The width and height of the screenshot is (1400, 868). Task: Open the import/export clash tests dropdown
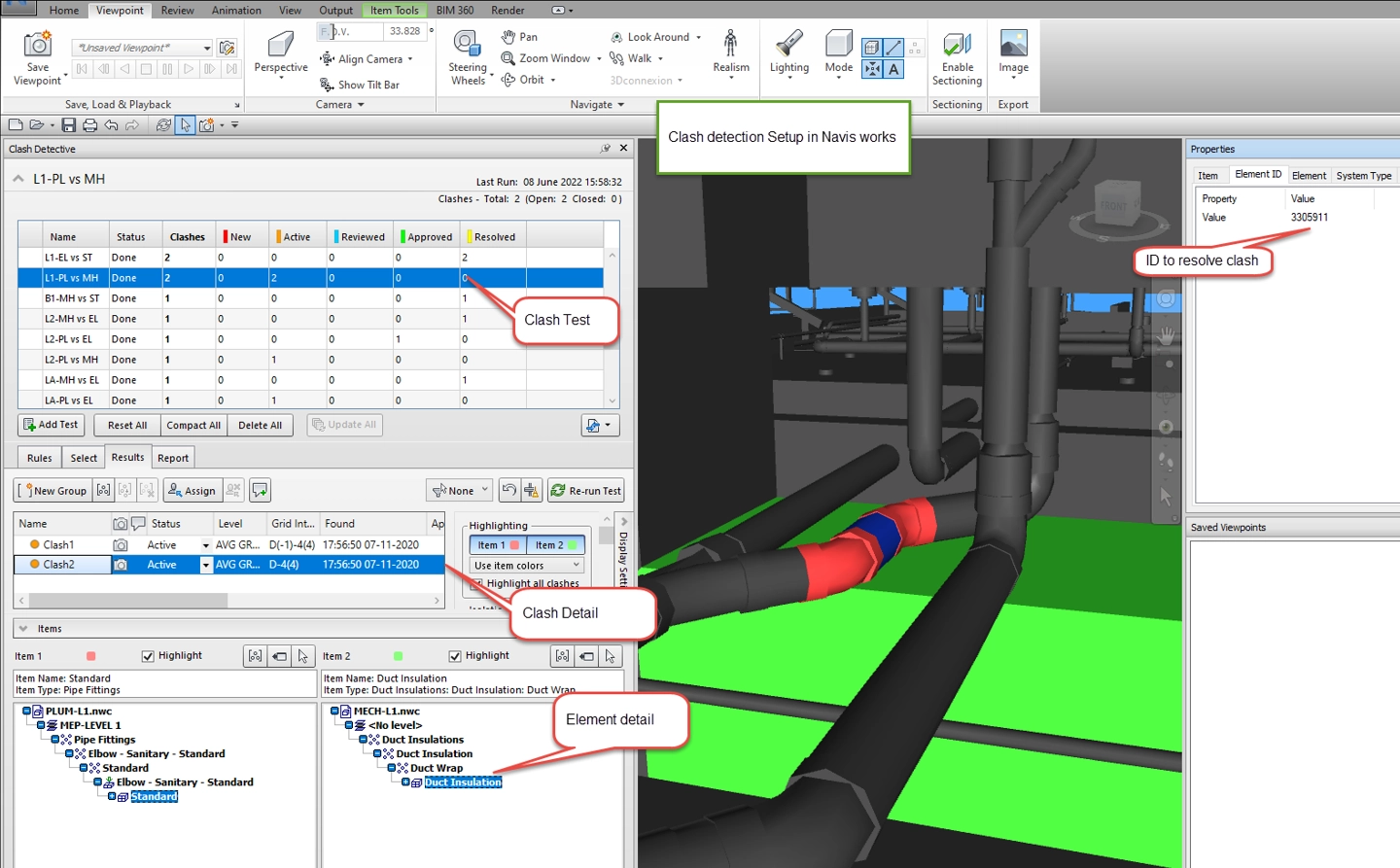pyautogui.click(x=600, y=426)
